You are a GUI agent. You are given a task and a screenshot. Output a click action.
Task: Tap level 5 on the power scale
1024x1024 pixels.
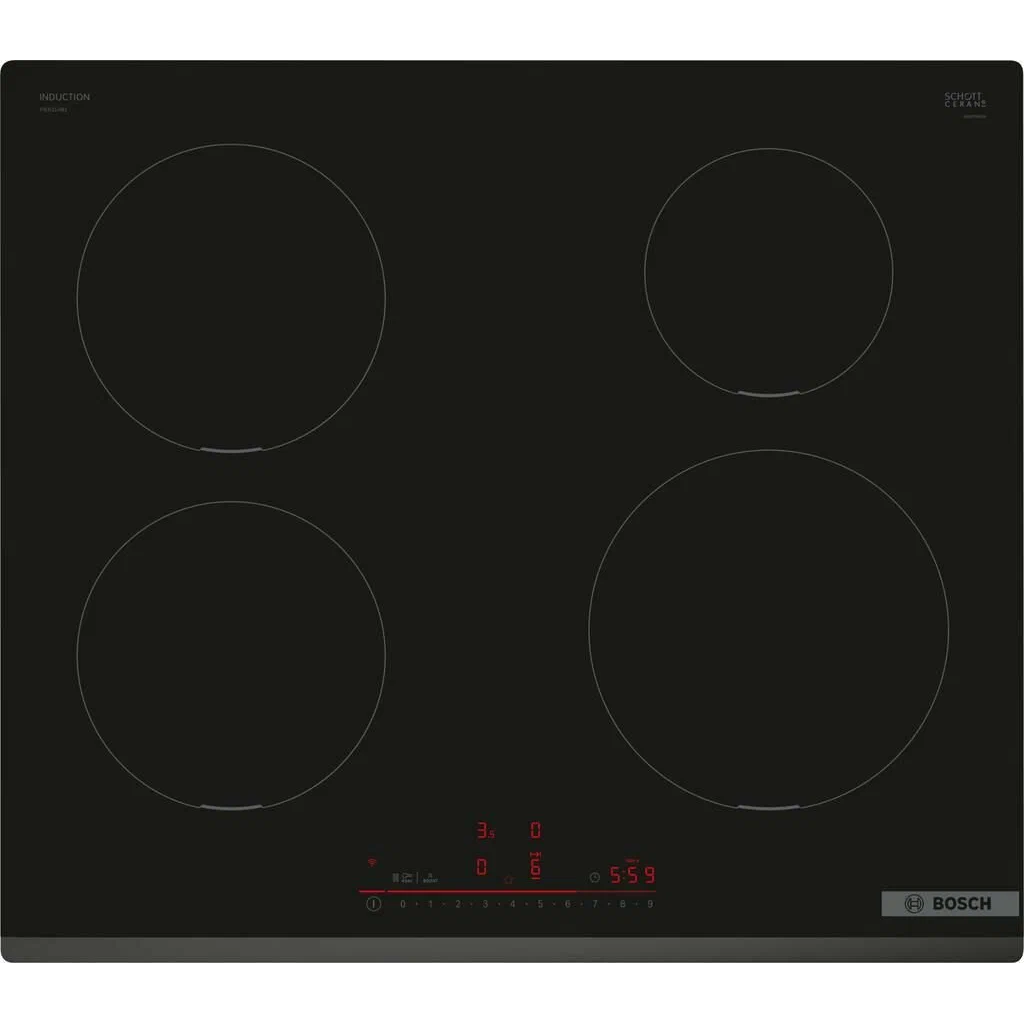coord(540,904)
